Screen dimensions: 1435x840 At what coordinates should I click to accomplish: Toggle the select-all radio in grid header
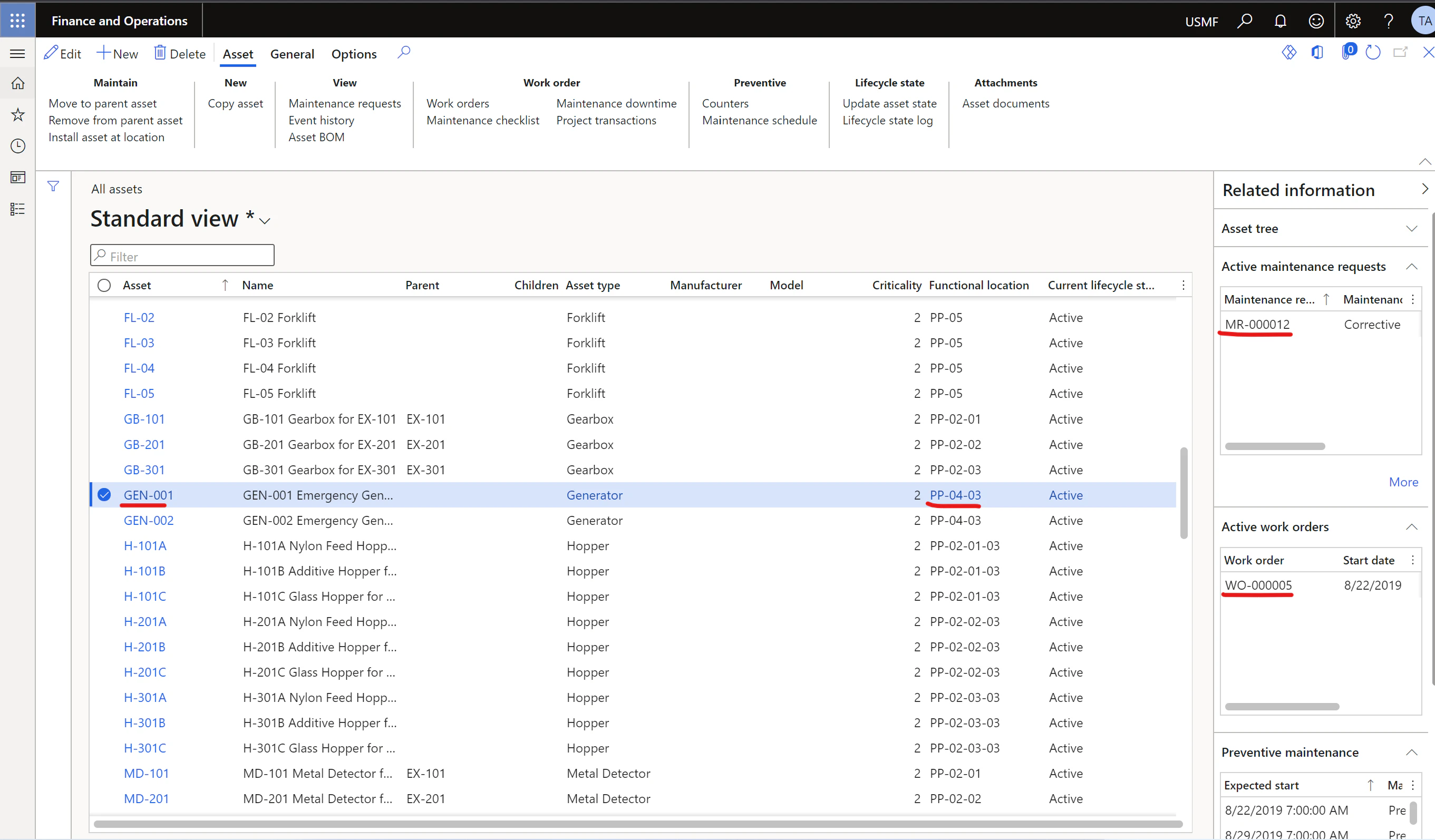104,285
